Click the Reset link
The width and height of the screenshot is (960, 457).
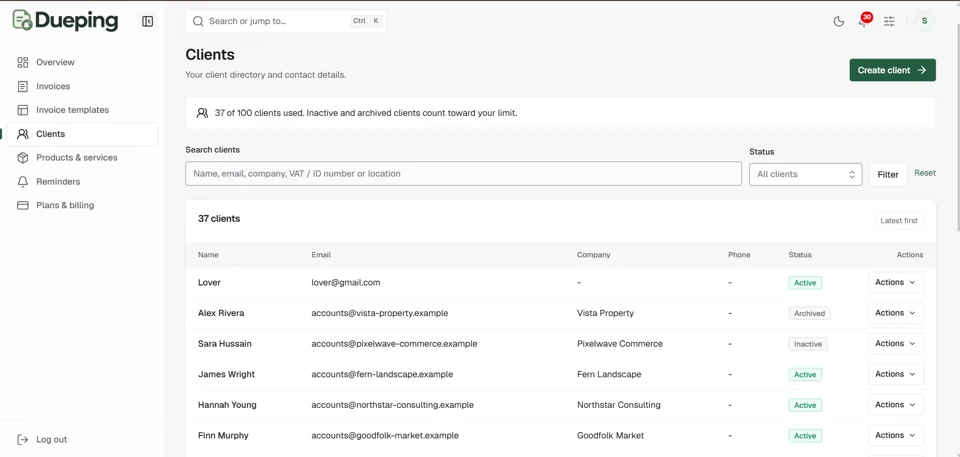point(925,173)
